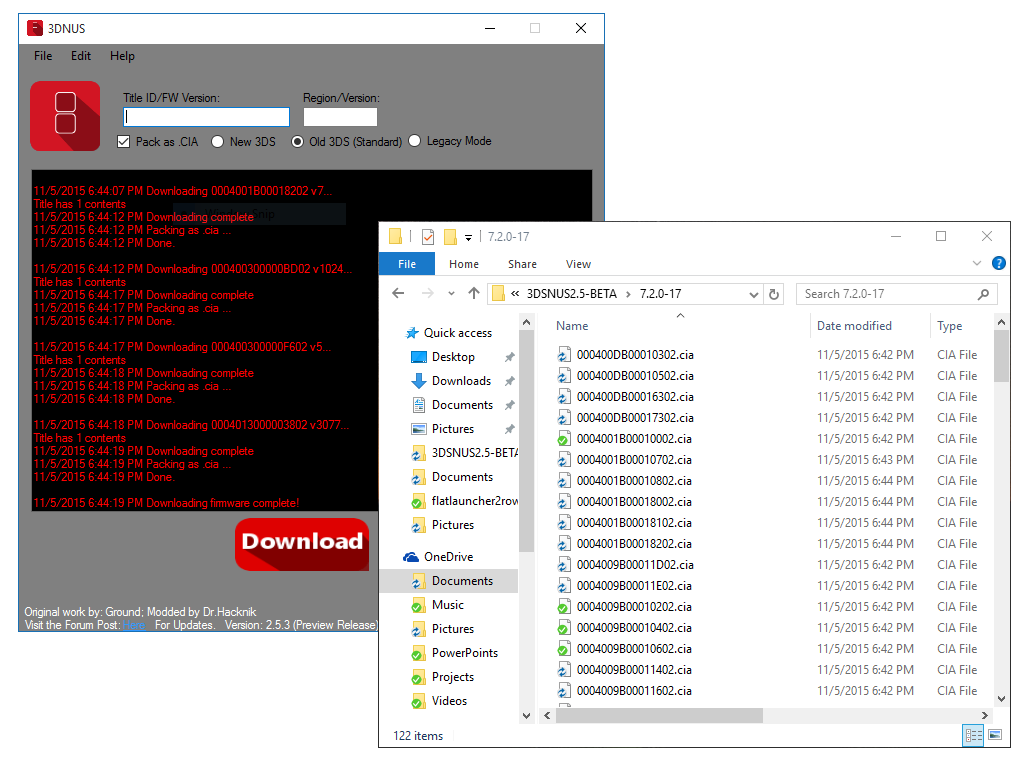Click the New Folder icon in quick access toolbar
This screenshot has width=1024, height=768.
click(450, 236)
